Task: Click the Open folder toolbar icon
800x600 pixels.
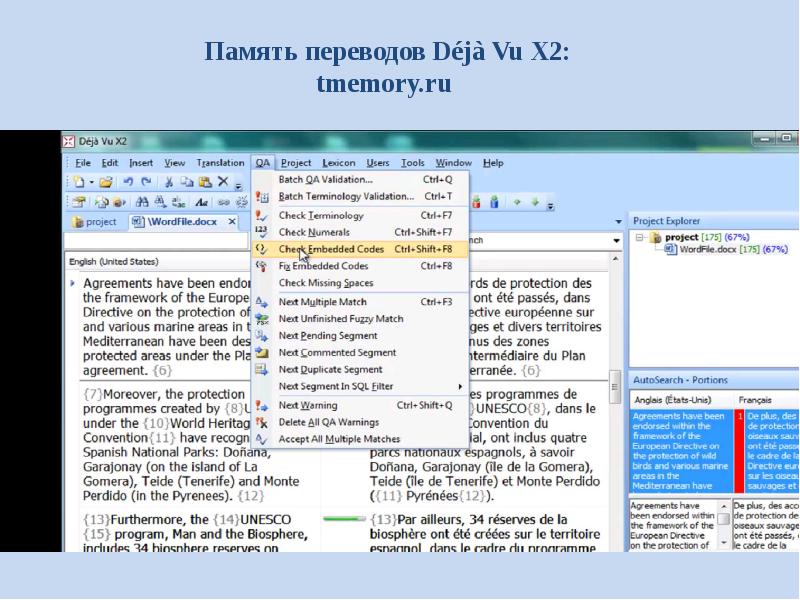Action: (x=106, y=182)
